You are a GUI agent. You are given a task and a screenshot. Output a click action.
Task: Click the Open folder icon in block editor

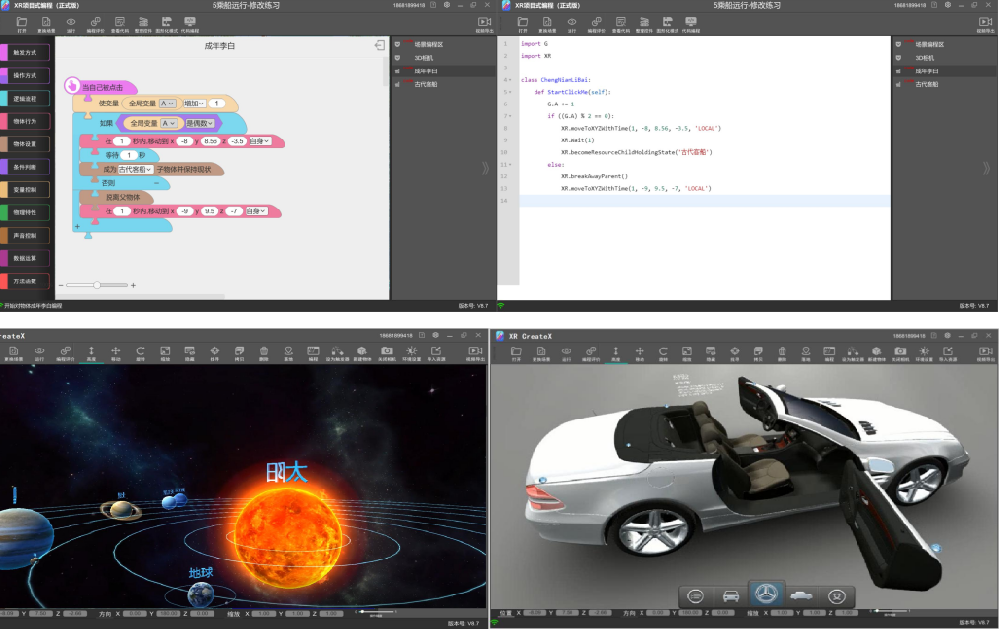click(20, 21)
